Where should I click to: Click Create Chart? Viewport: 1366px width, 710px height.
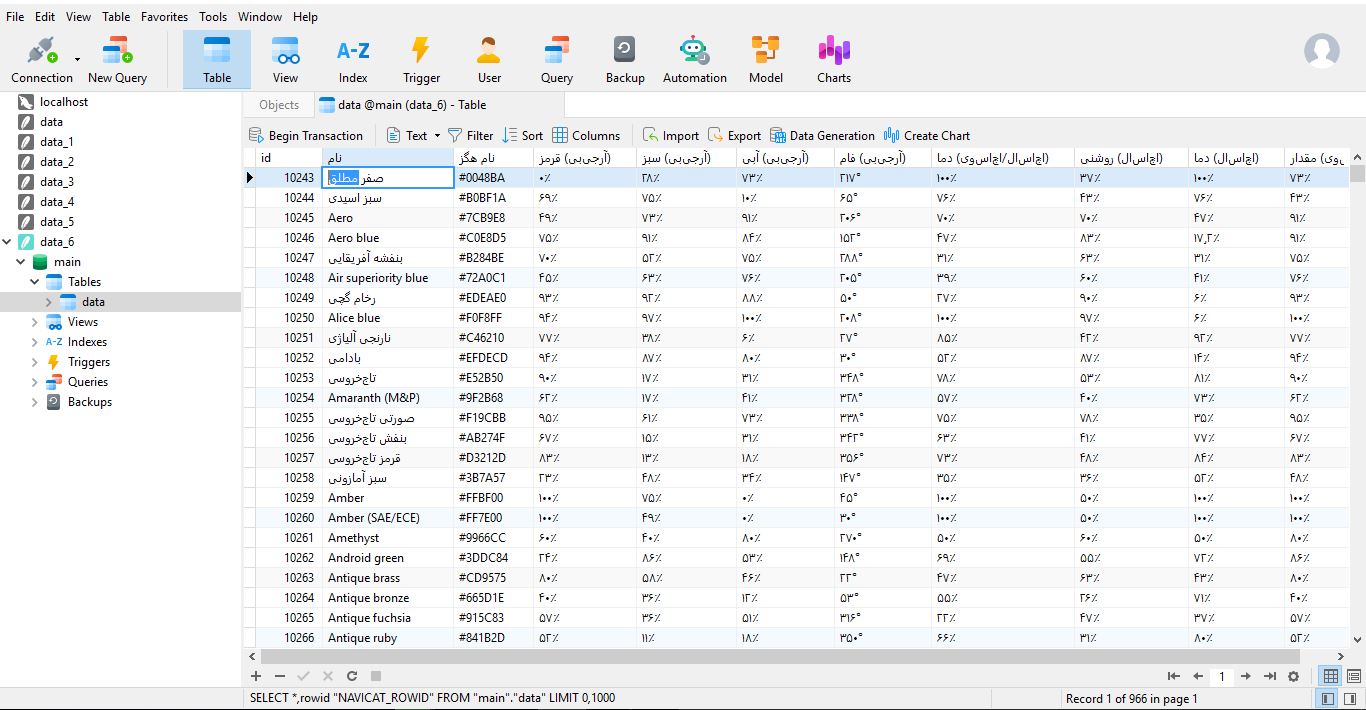point(927,135)
